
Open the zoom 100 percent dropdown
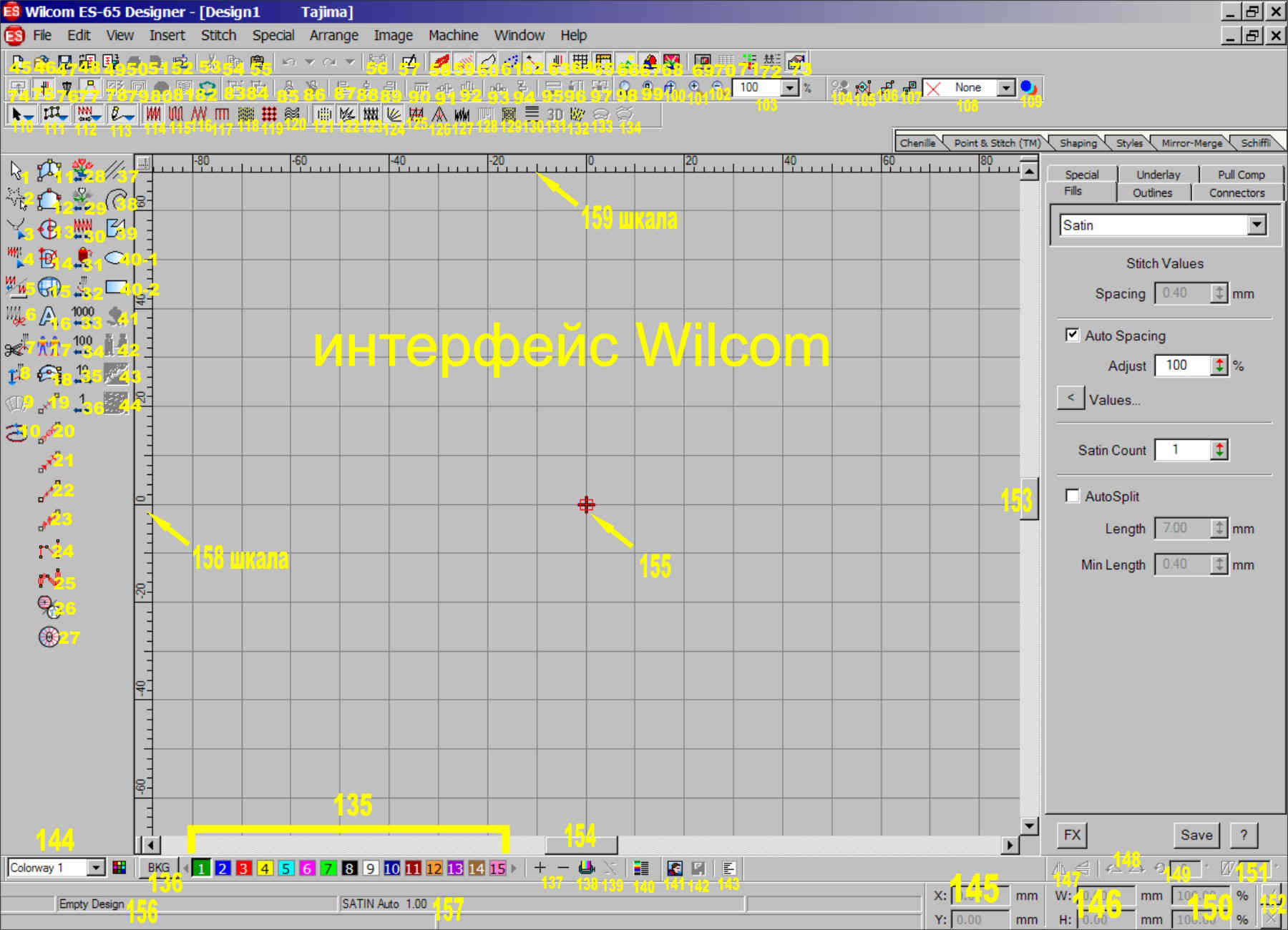click(789, 87)
